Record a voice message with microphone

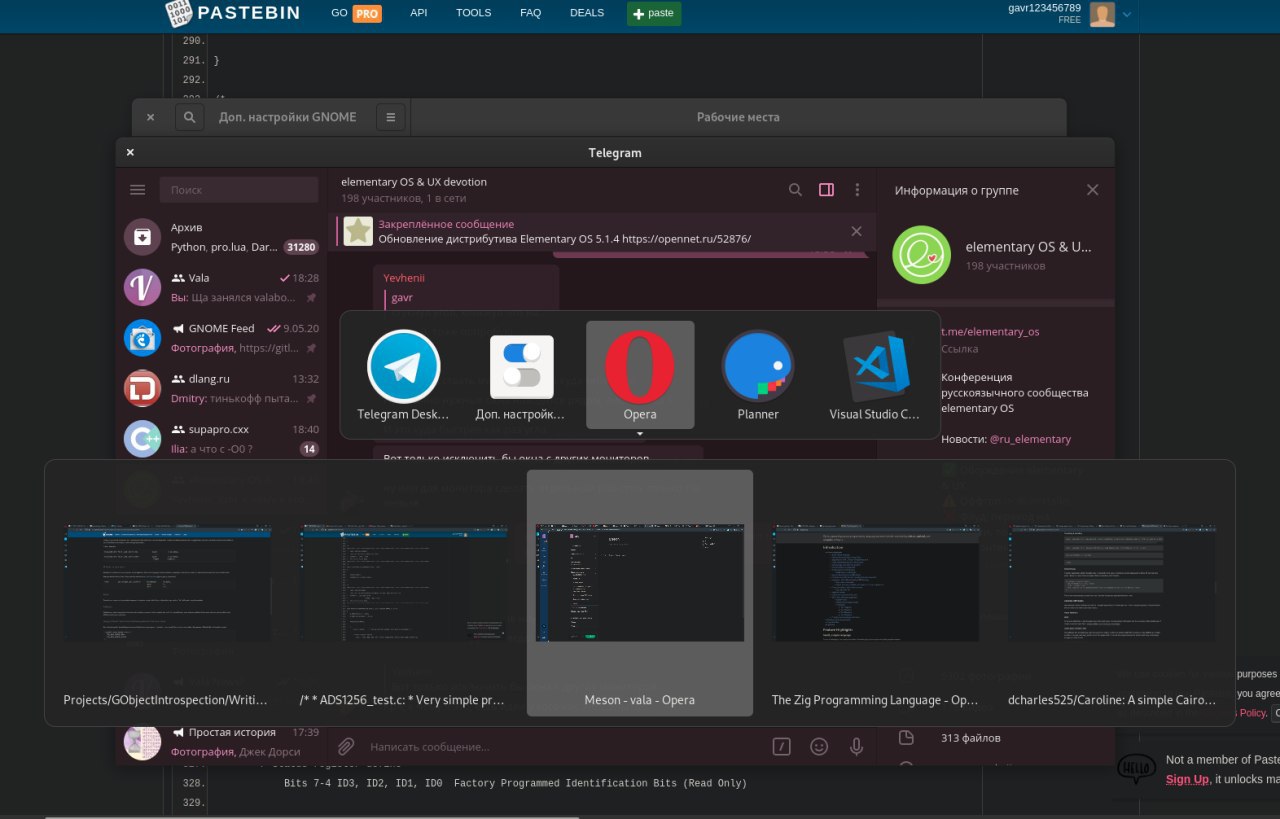856,746
